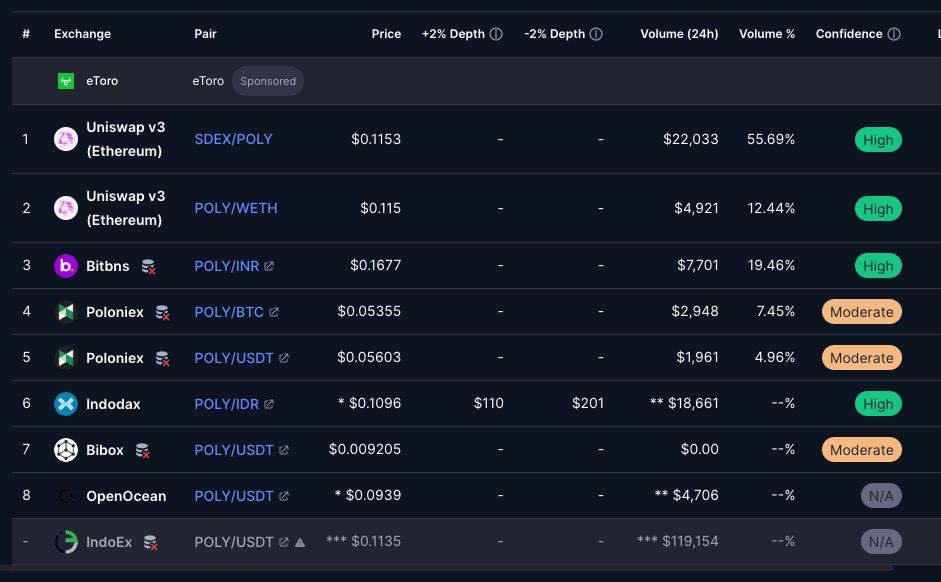Click the Indodax exchange logo
Screen dimensions: 941x582
pyautogui.click(x=66, y=404)
